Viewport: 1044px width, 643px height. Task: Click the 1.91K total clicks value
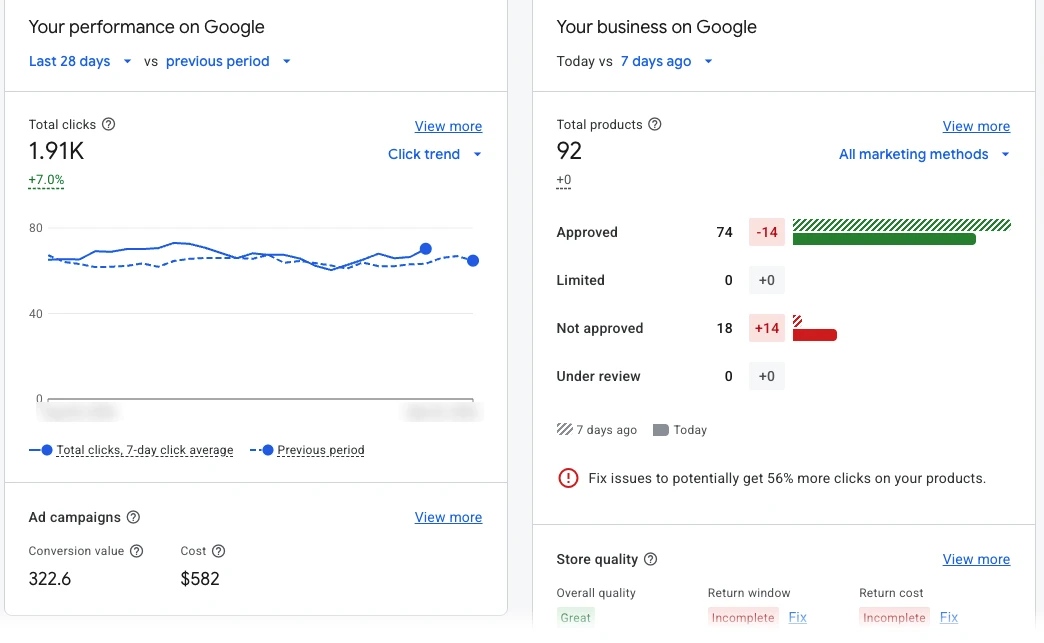[57, 151]
